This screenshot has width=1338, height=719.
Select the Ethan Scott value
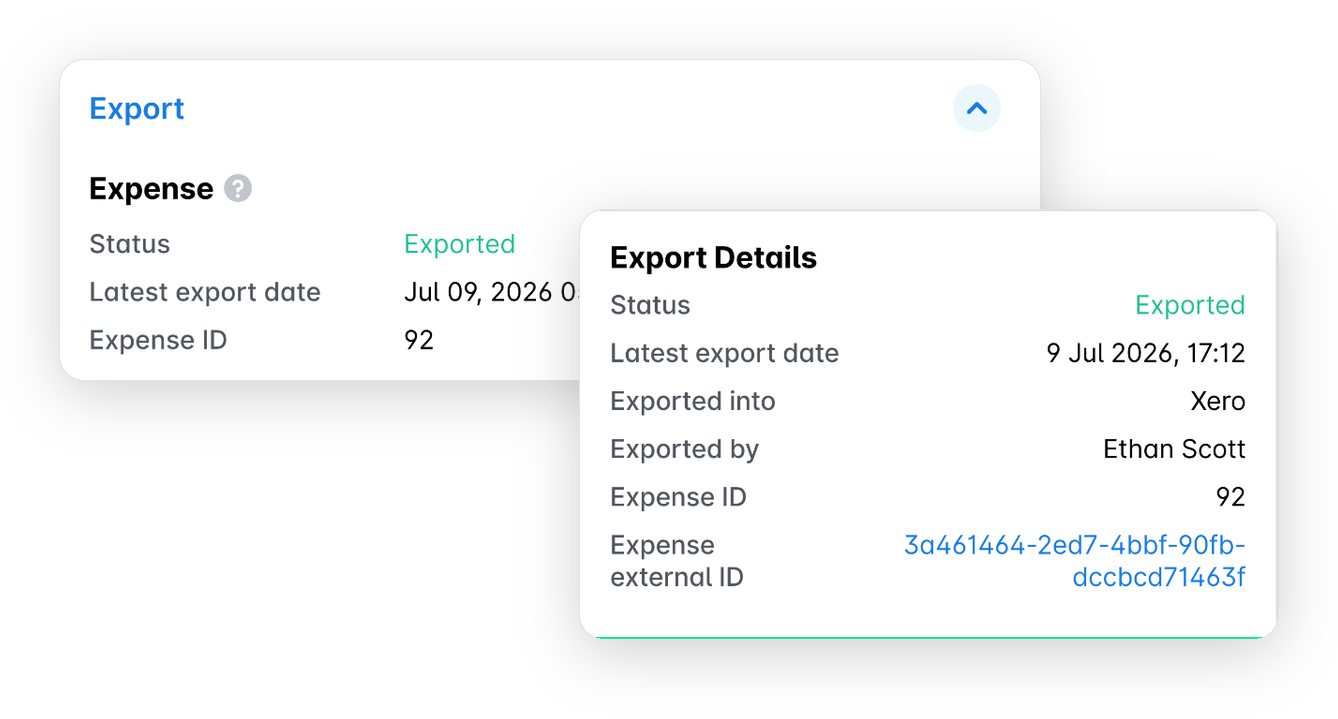[x=1174, y=449]
